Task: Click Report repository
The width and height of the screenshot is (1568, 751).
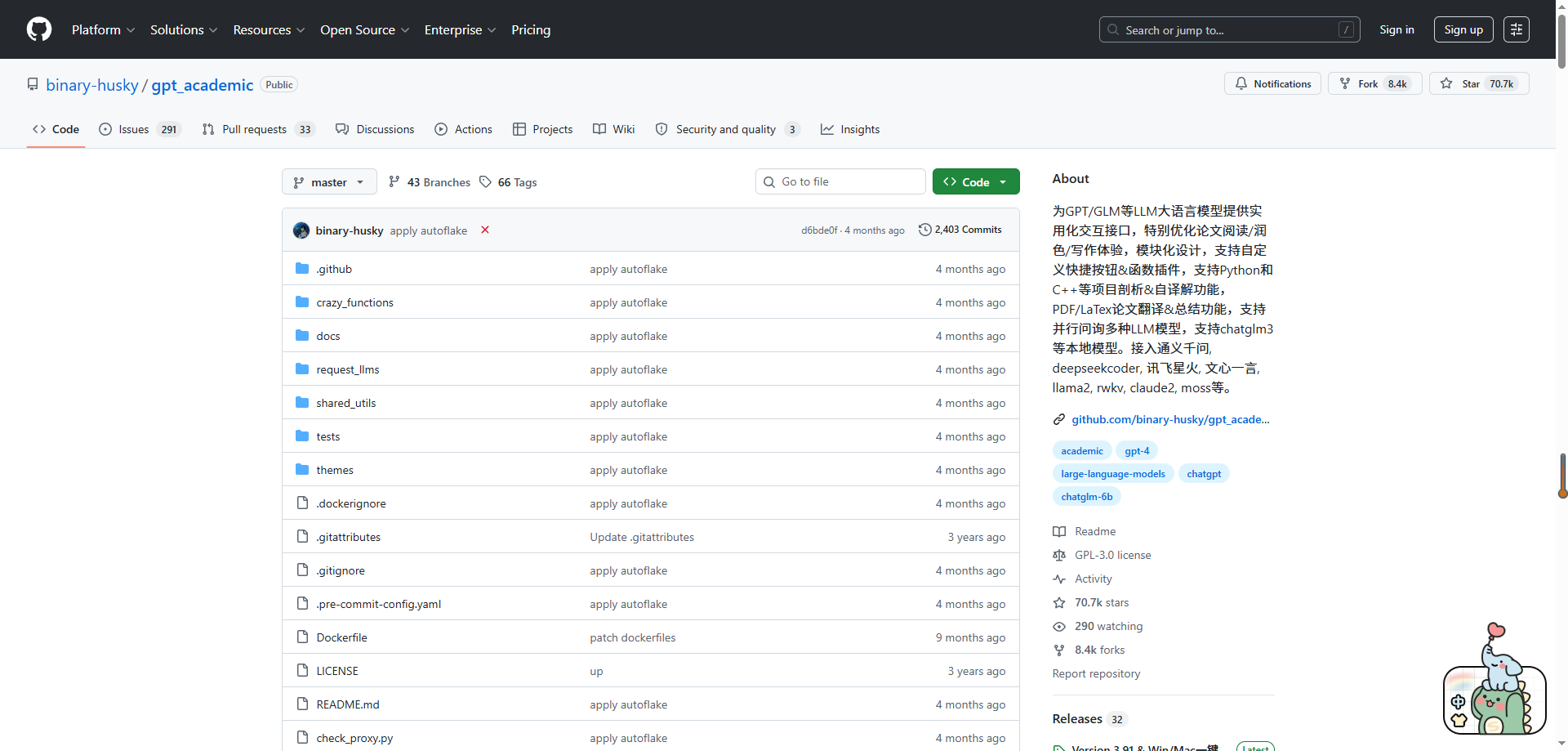Action: tap(1096, 673)
